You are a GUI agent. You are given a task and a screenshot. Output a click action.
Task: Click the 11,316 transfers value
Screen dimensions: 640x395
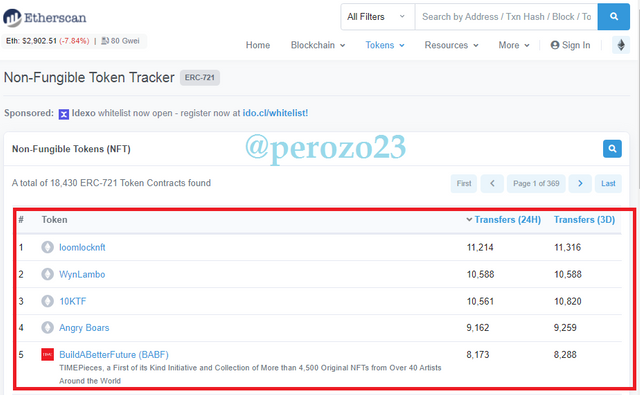[x=567, y=247]
